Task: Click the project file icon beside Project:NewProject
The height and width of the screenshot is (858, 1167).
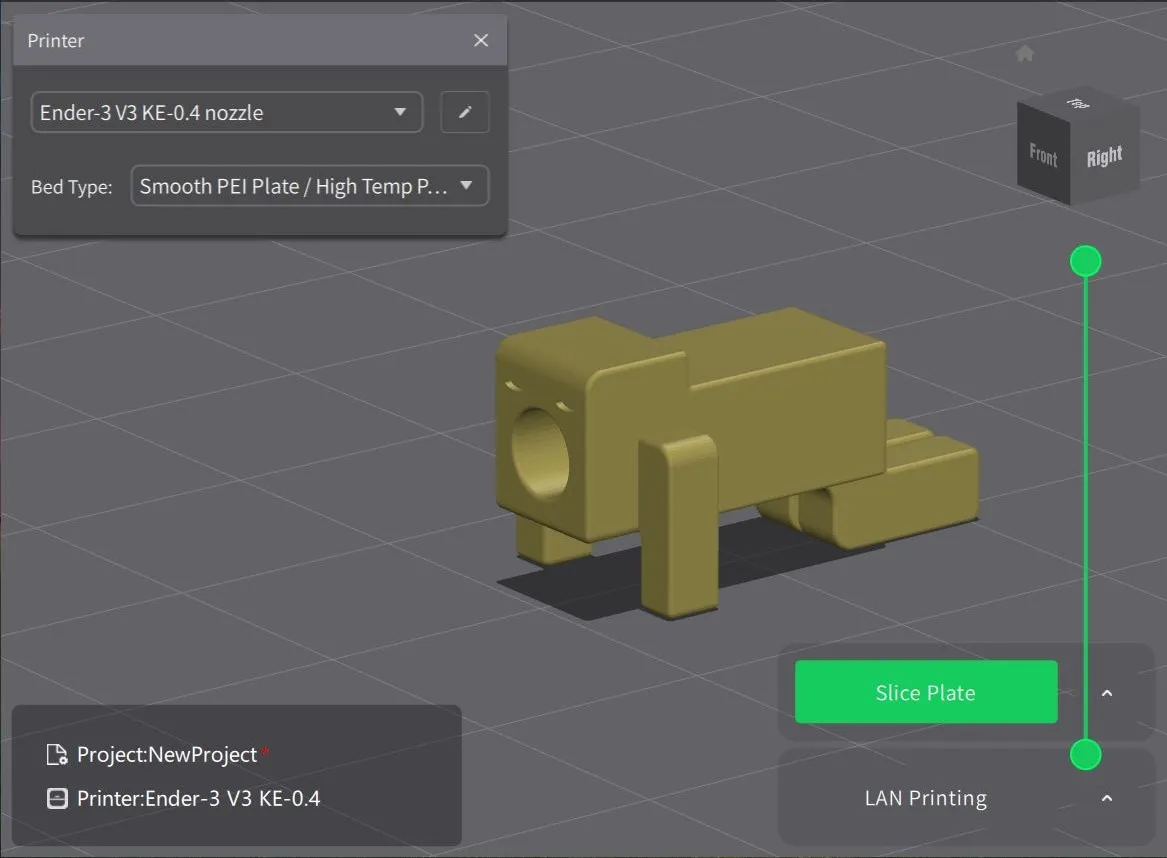Action: tap(57, 755)
